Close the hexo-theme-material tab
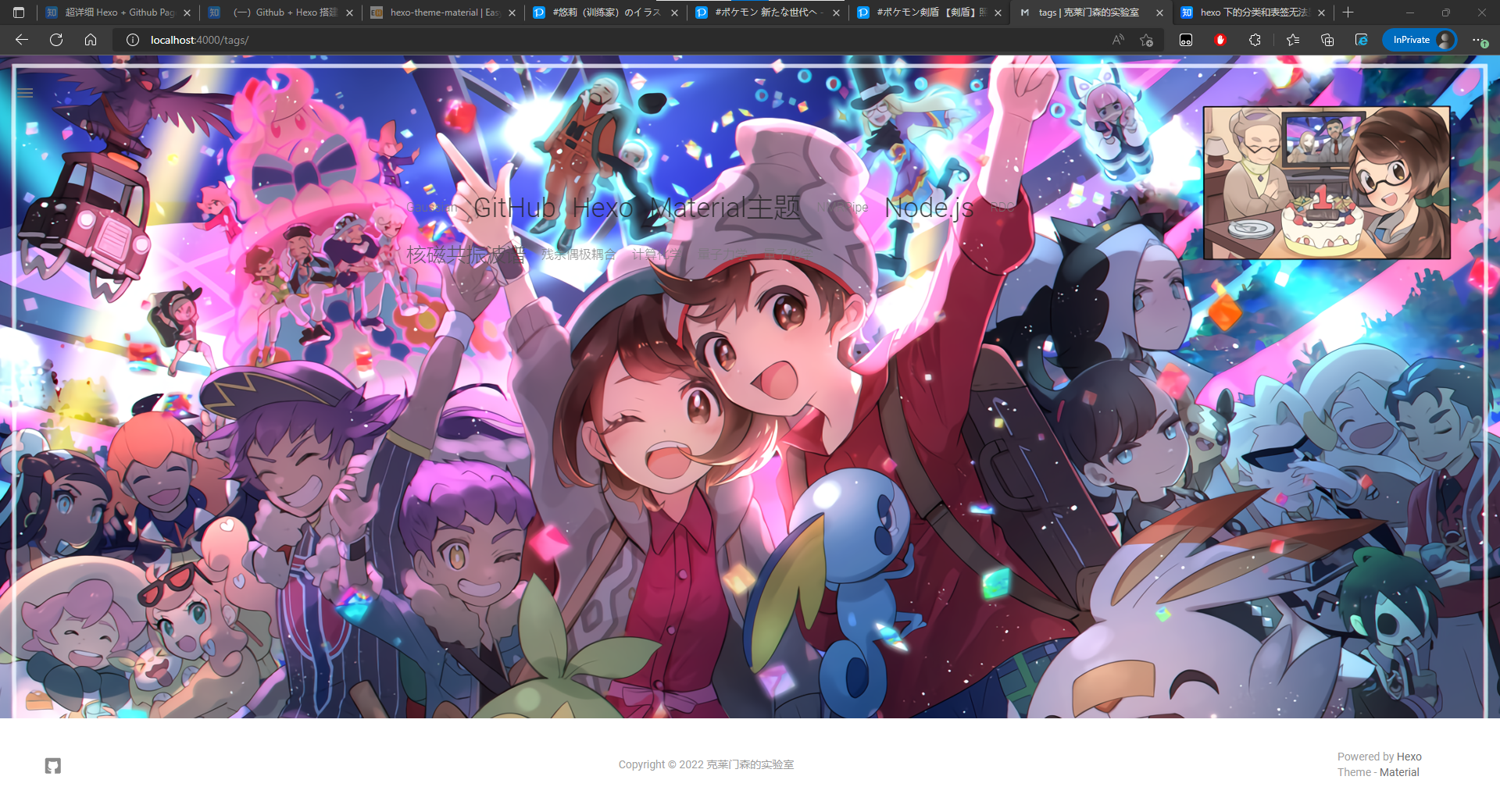 click(x=512, y=12)
